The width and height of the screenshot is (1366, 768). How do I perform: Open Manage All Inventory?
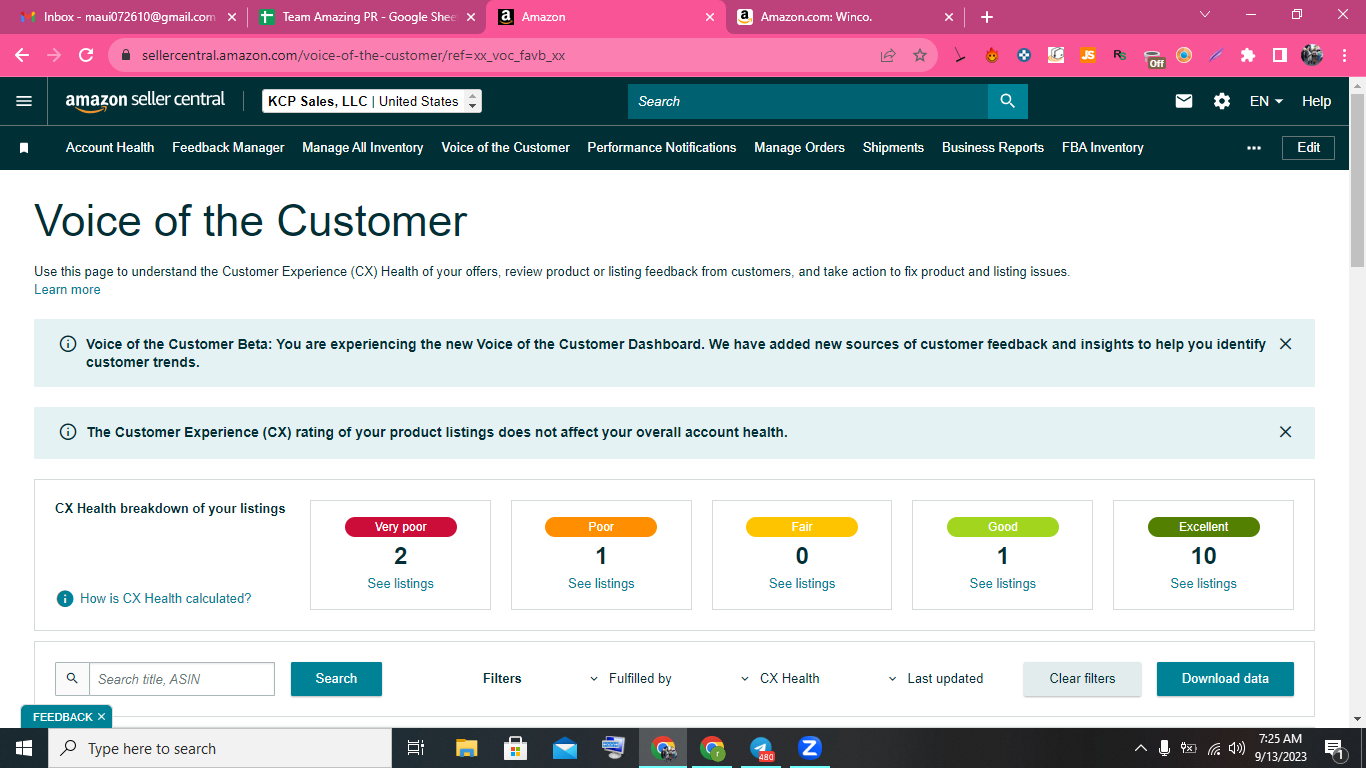(x=363, y=148)
